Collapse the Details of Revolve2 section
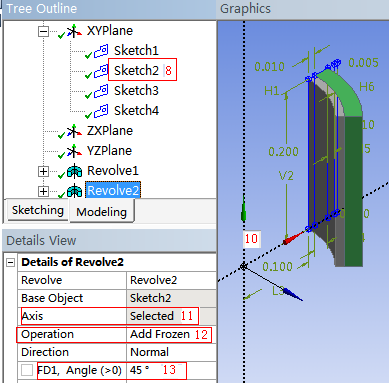Screen dimensions: 389x383 click(x=11, y=262)
